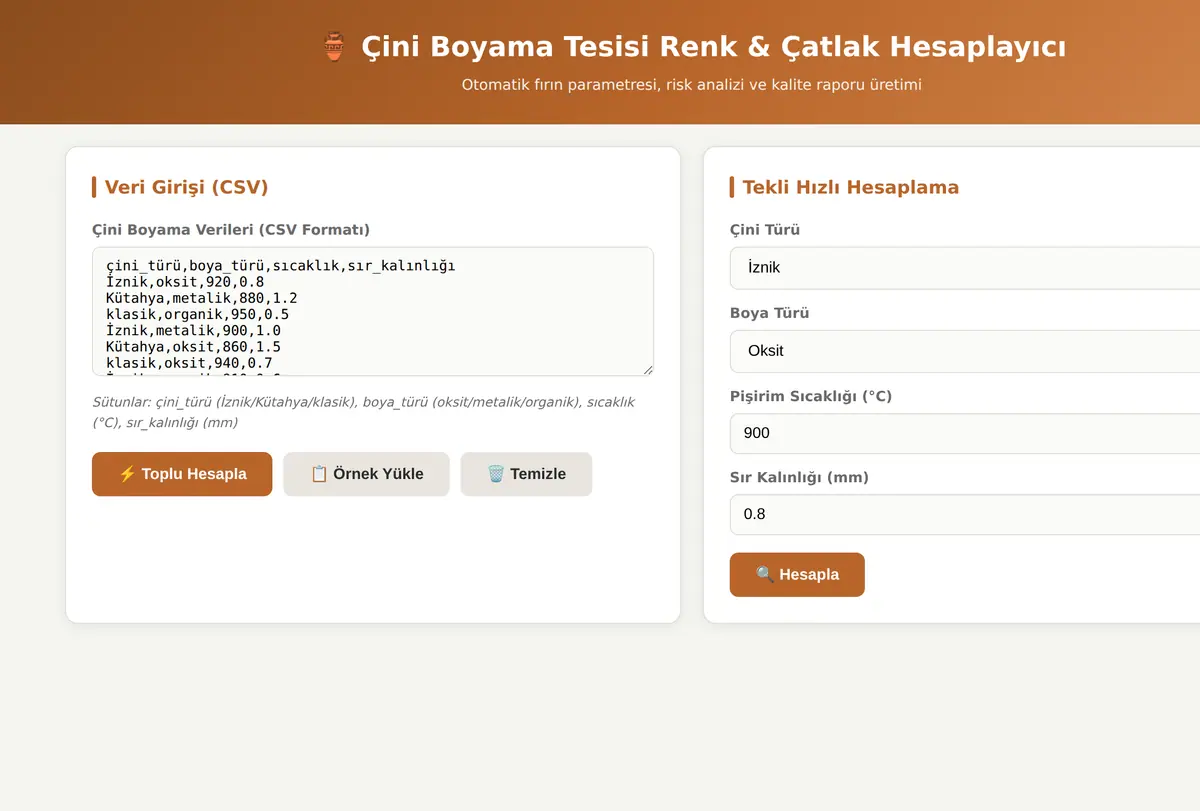The image size is (1200, 811).
Task: Click CSV row İznik,oksit,920,0.8
Action: point(185,282)
